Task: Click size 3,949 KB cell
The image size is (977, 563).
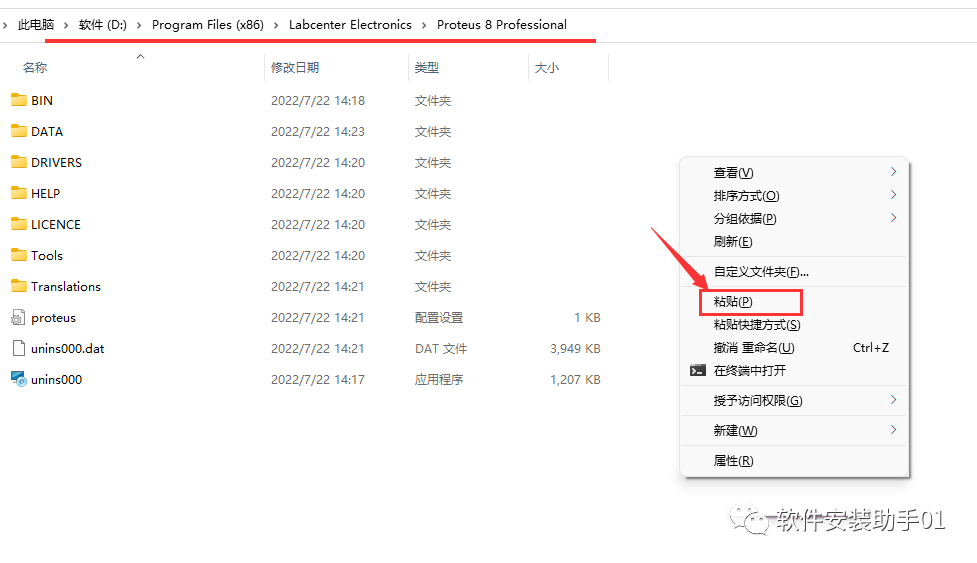Action: pyautogui.click(x=575, y=349)
